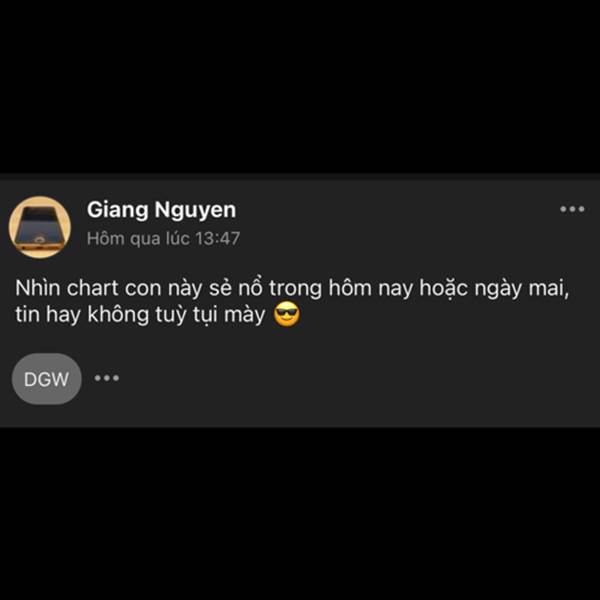Screen dimensions: 600x600
Task: Expand more tags beside DGW
Action: (107, 378)
